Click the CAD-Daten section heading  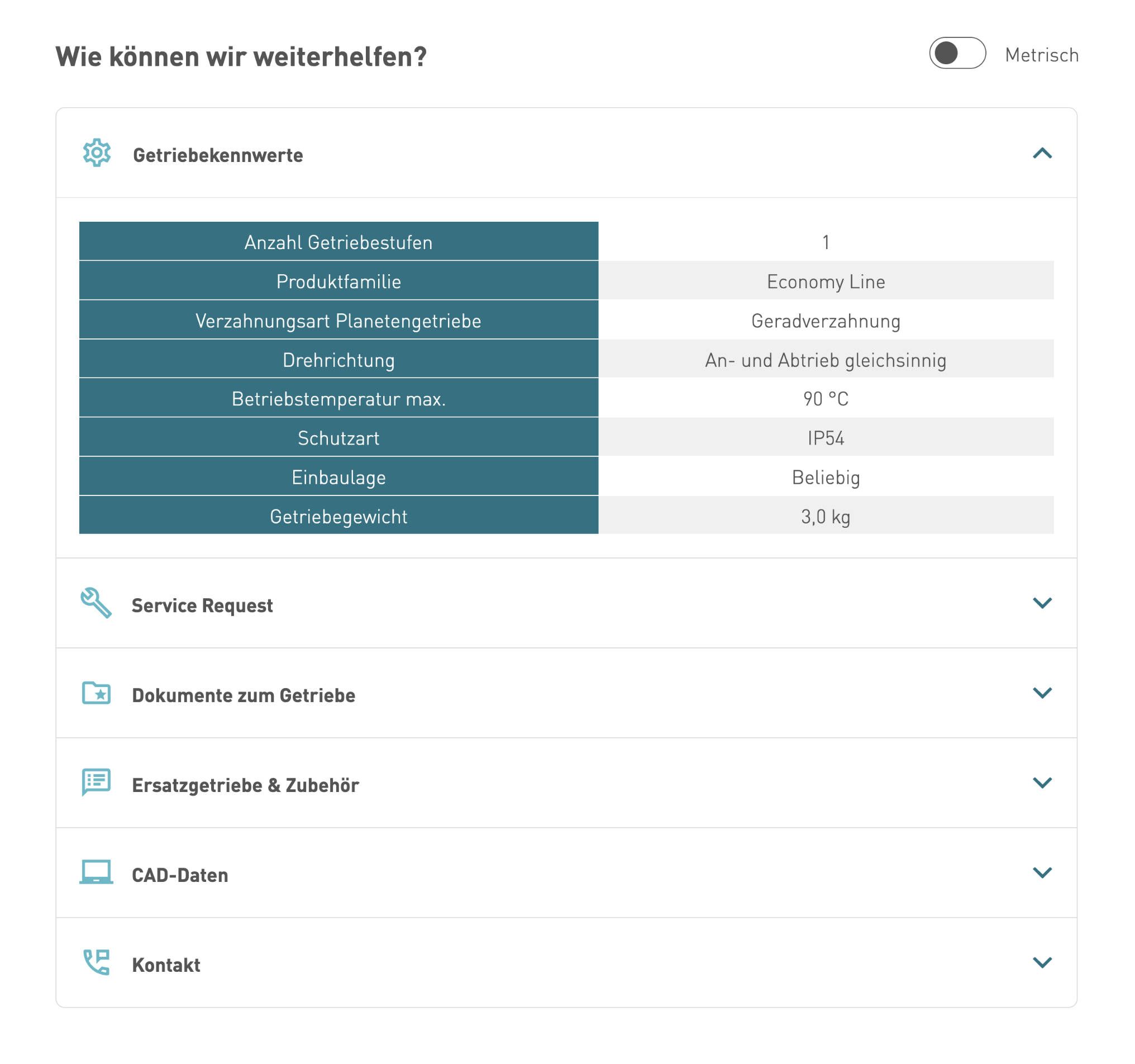tap(180, 875)
